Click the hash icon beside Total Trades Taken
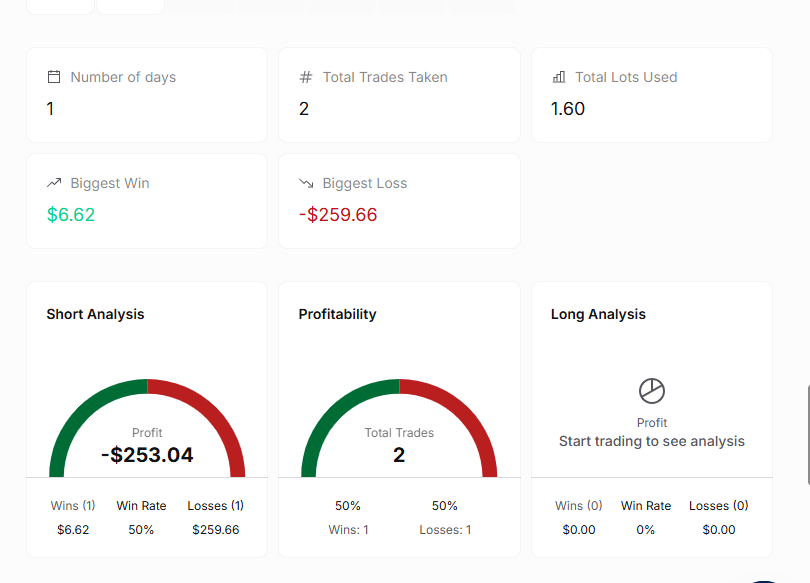Screen dimensions: 810x583 pyautogui.click(x=306, y=77)
